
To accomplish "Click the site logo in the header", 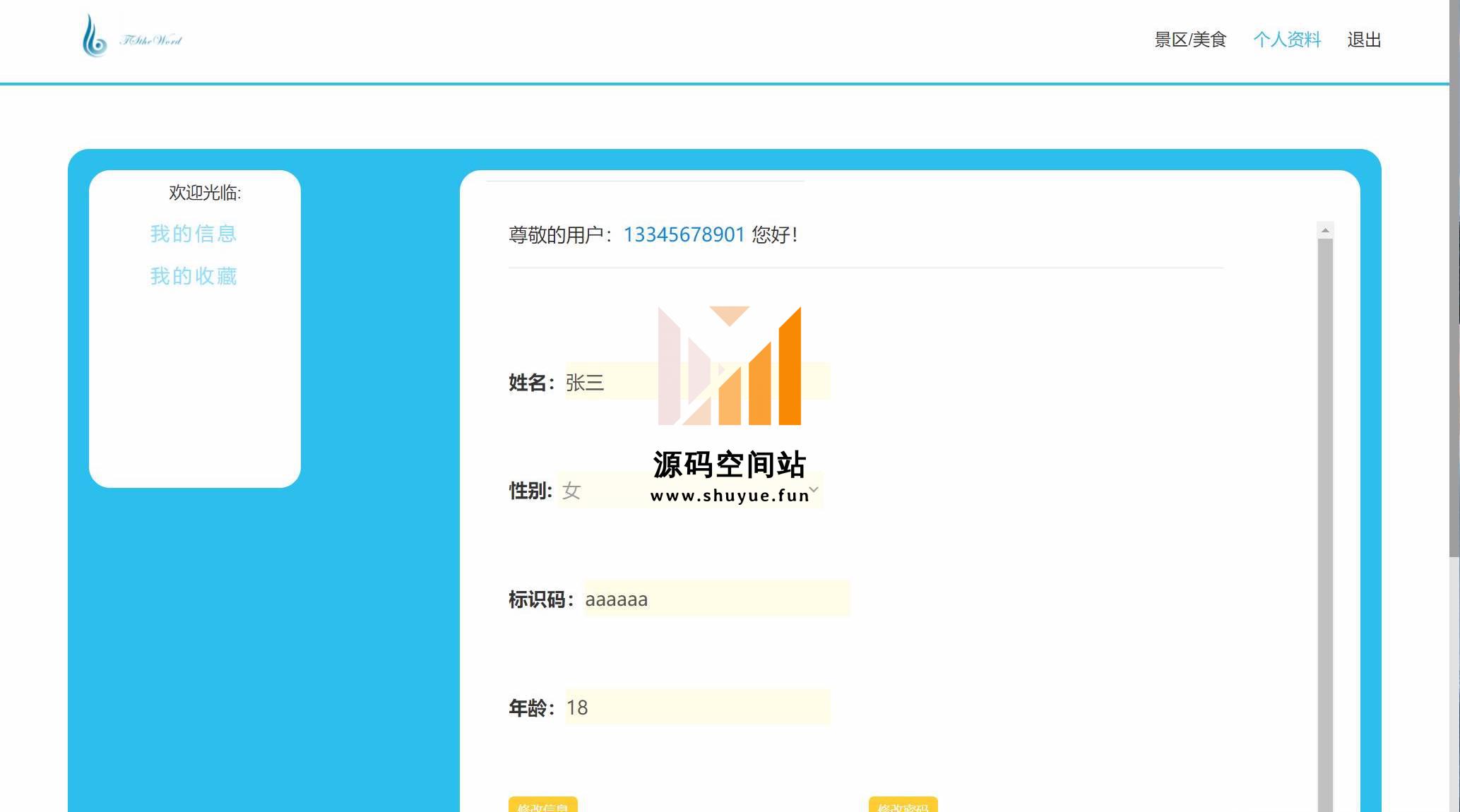I will click(x=131, y=36).
